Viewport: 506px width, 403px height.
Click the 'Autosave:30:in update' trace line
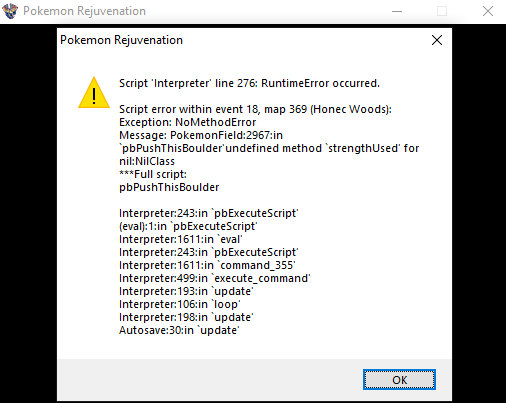coord(179,330)
